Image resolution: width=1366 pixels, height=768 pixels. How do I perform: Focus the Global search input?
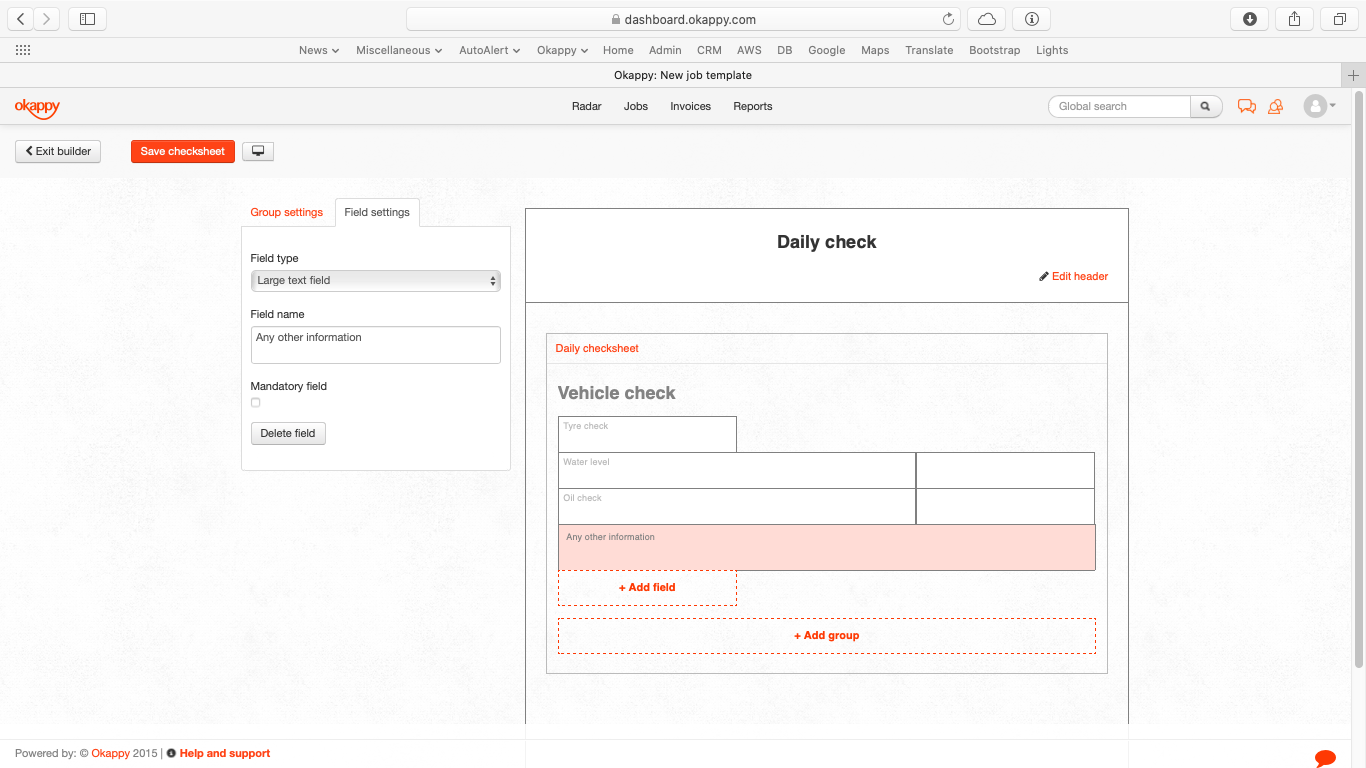[1120, 106]
